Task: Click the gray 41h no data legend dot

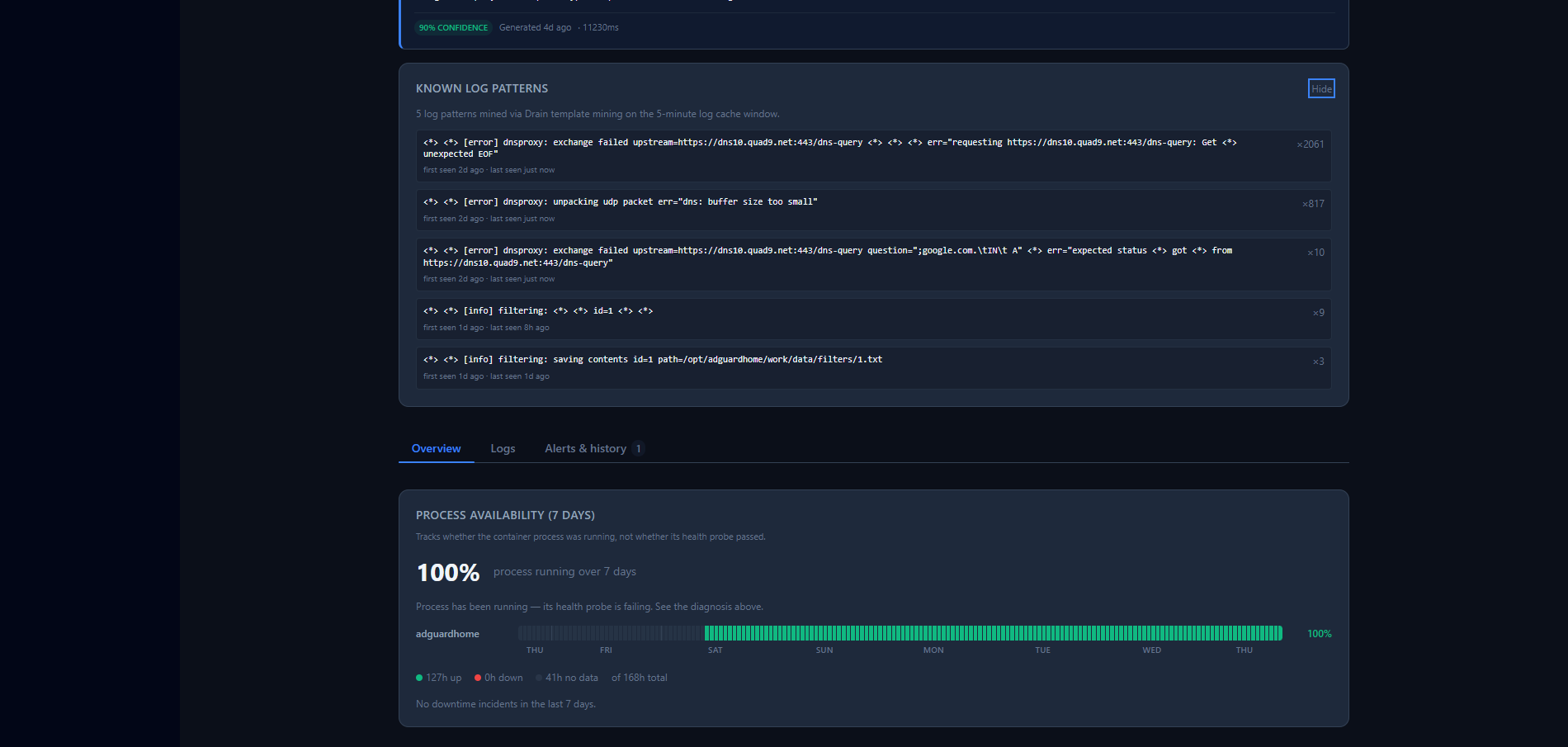Action: 537,678
